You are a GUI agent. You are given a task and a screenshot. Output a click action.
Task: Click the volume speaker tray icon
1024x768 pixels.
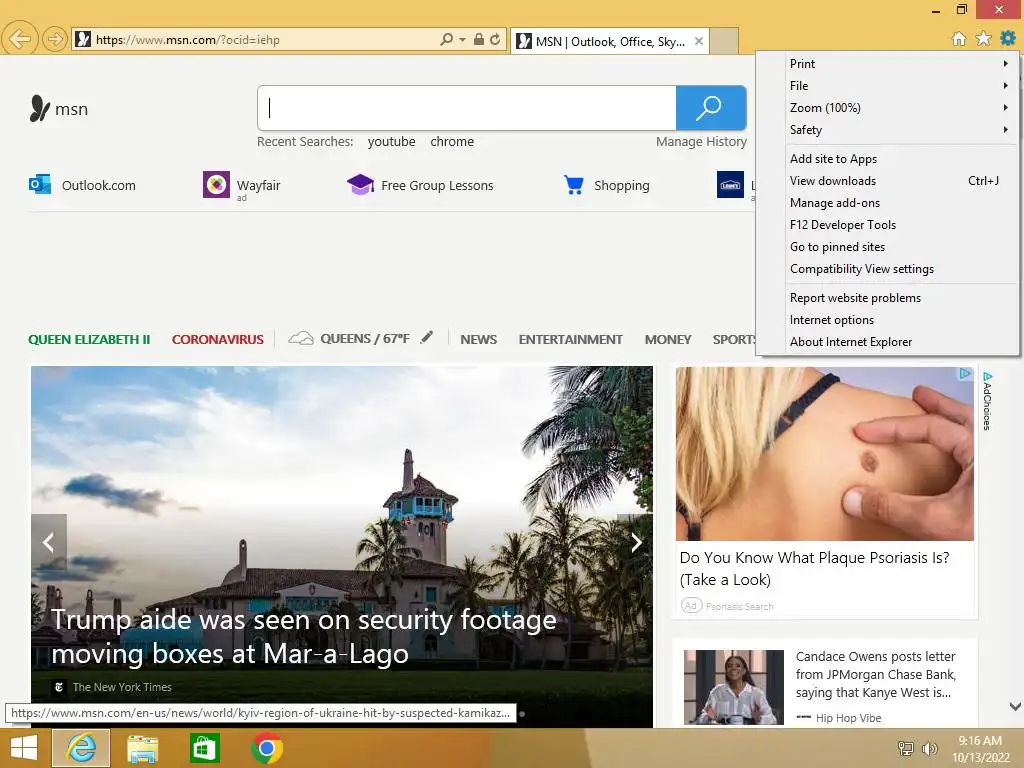pos(929,748)
